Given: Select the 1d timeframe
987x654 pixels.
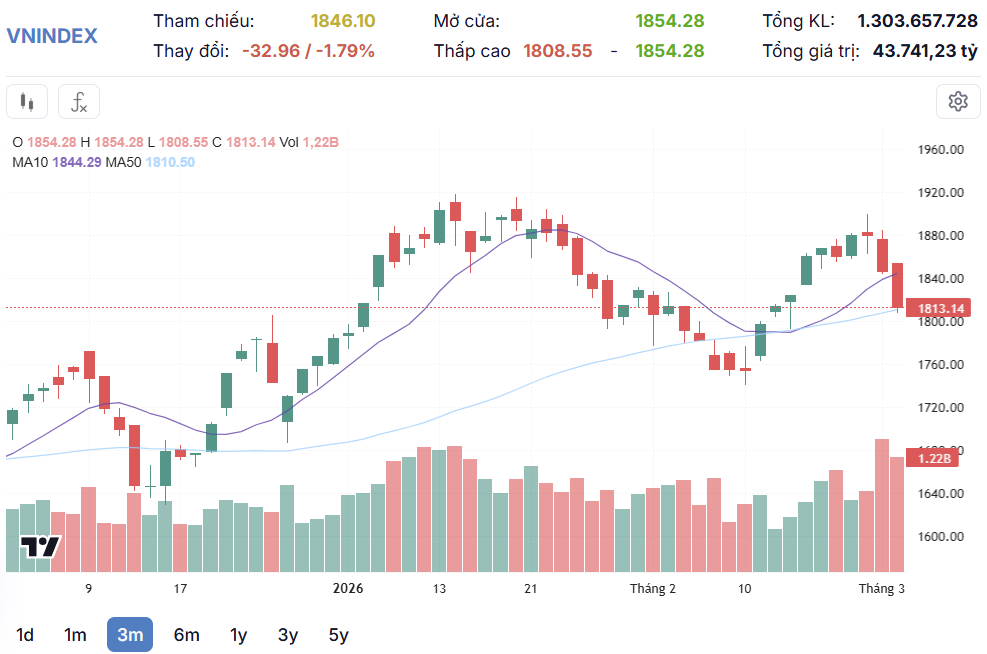Looking at the screenshot, I should click(x=26, y=634).
